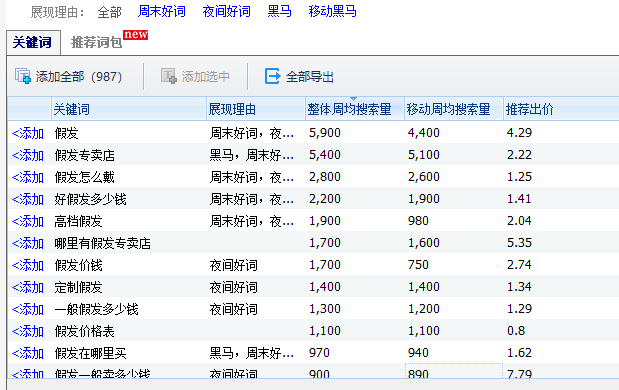Viewport: 619px width, 390px height.
Task: Add keyword 哪里有假发专卖店 via <添加
Action: [x=28, y=244]
